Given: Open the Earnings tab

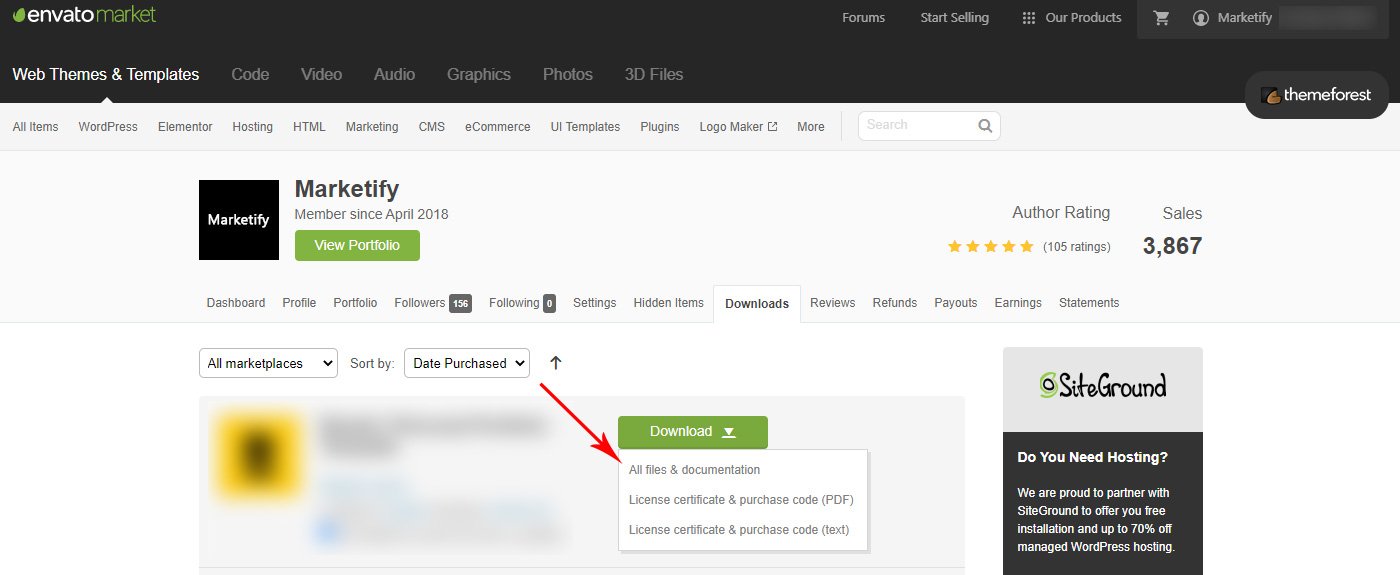Looking at the screenshot, I should [1017, 303].
